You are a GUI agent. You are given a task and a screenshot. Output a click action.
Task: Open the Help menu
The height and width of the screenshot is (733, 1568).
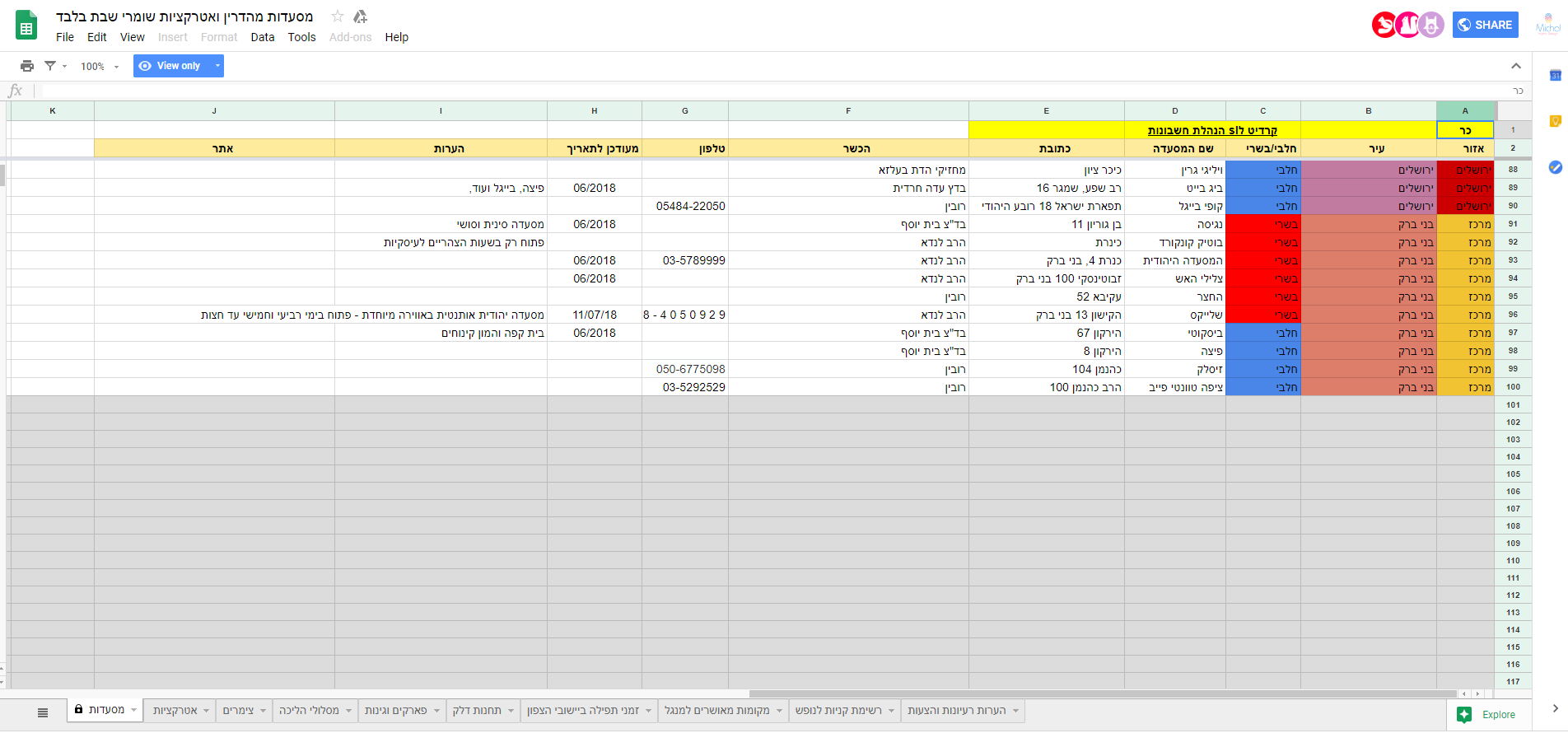click(x=396, y=37)
